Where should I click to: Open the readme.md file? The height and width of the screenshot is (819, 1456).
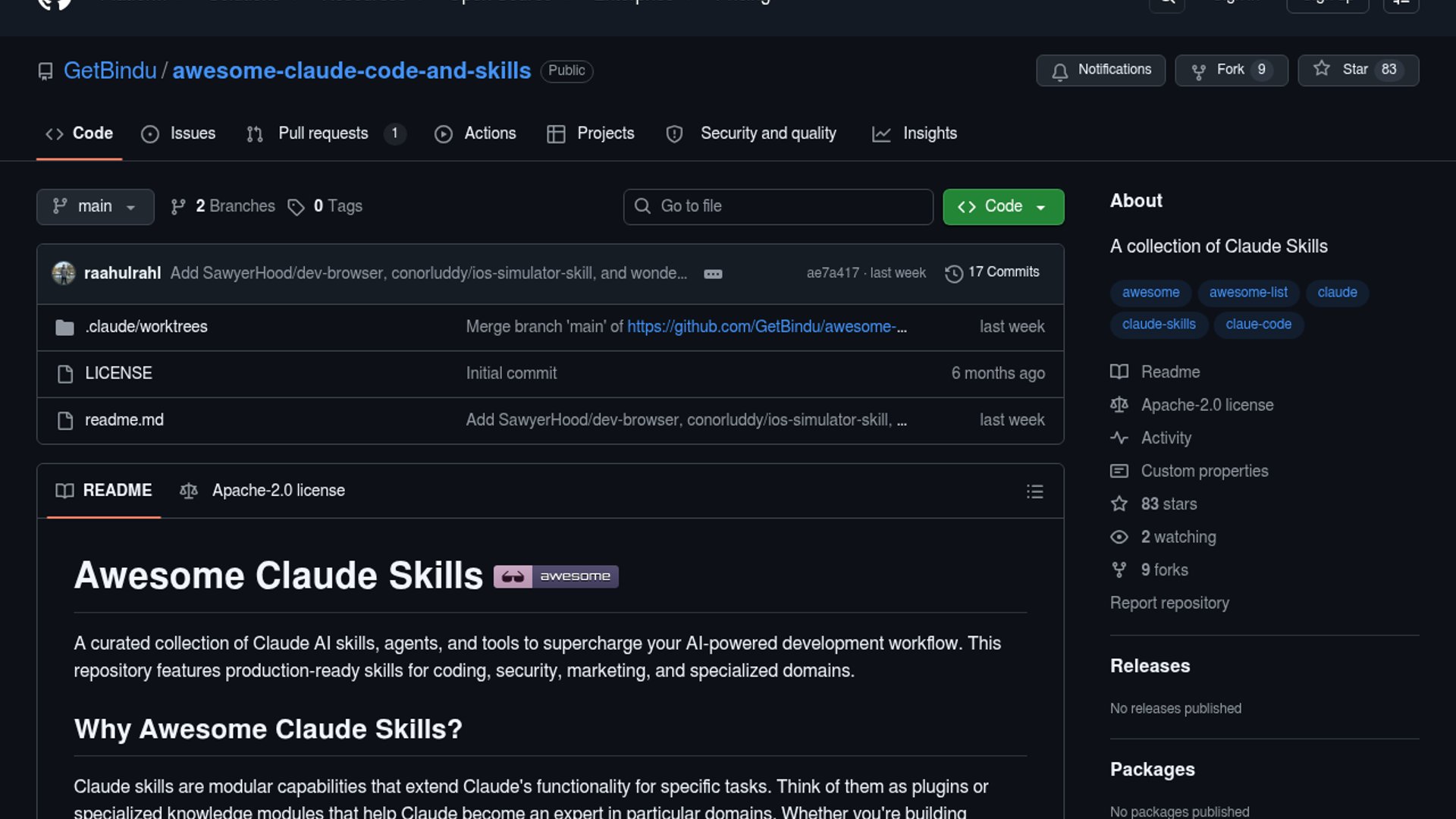coord(124,420)
